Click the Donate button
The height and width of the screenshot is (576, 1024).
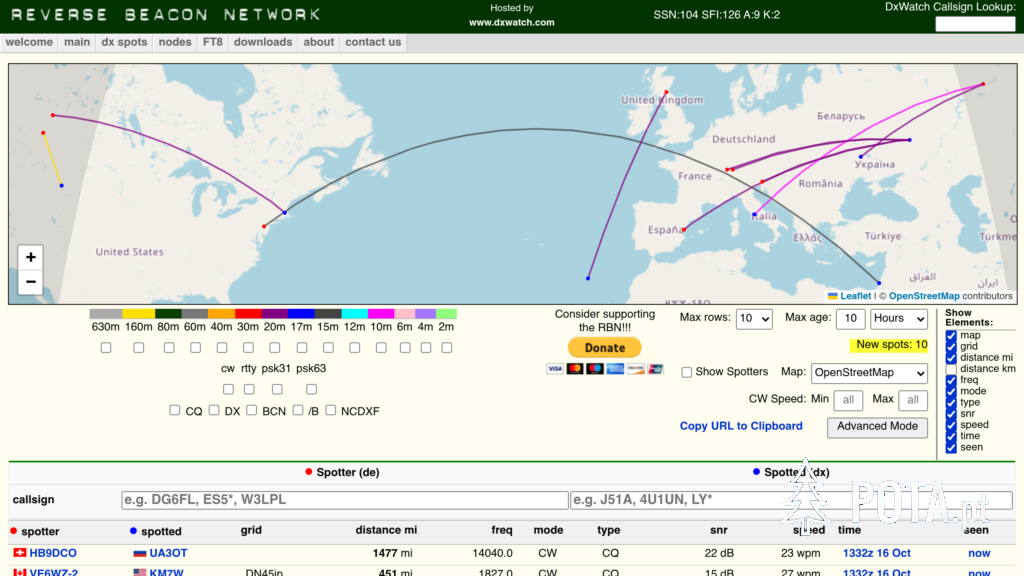pos(605,347)
